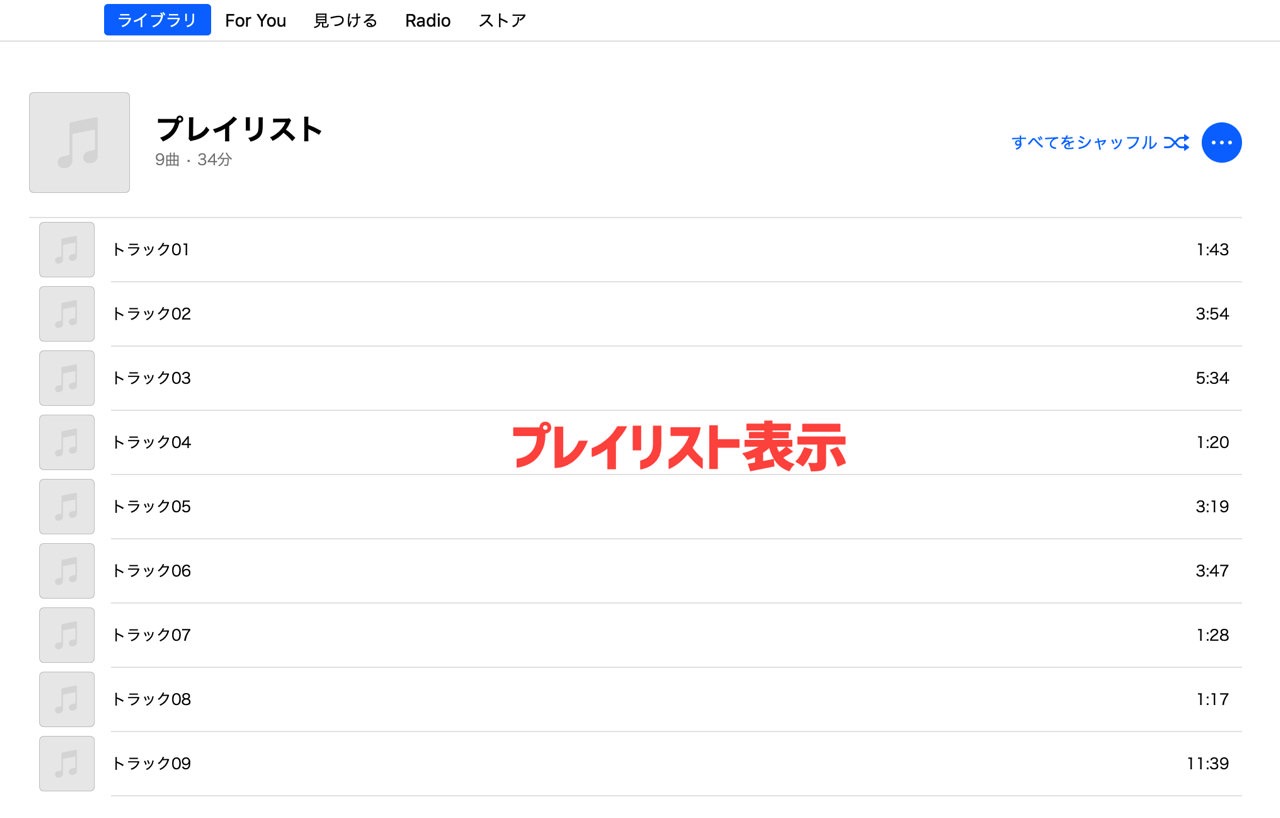Select the トラック03 title
Image resolution: width=1280 pixels, height=818 pixels.
tap(151, 378)
